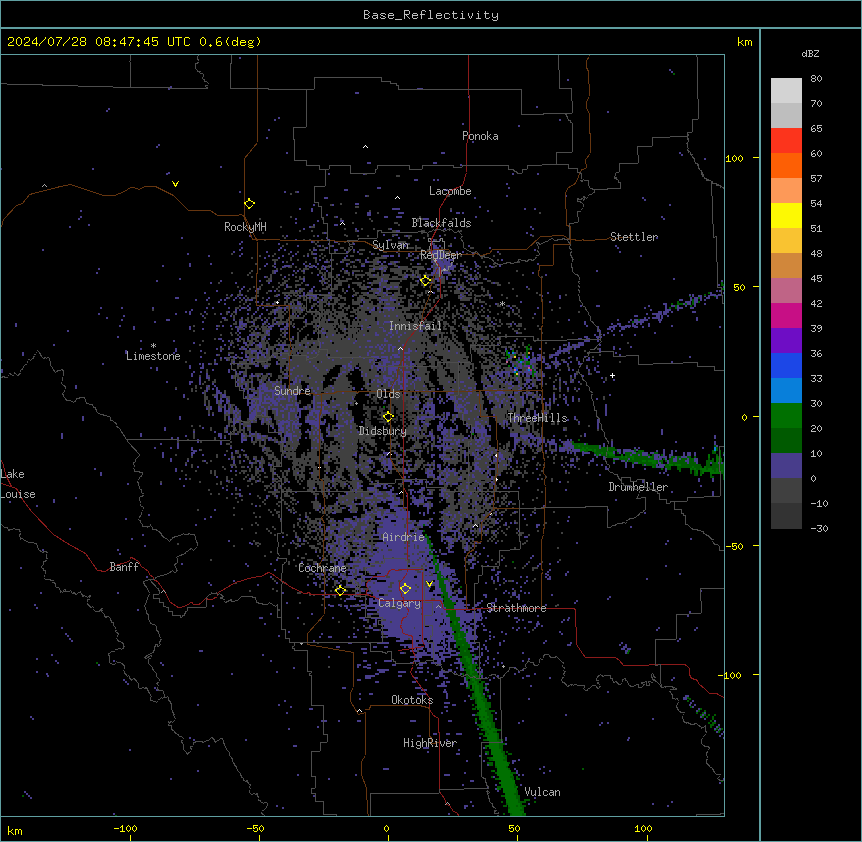This screenshot has width=862, height=842.
Task: Click the Banff label
Action: click(124, 567)
